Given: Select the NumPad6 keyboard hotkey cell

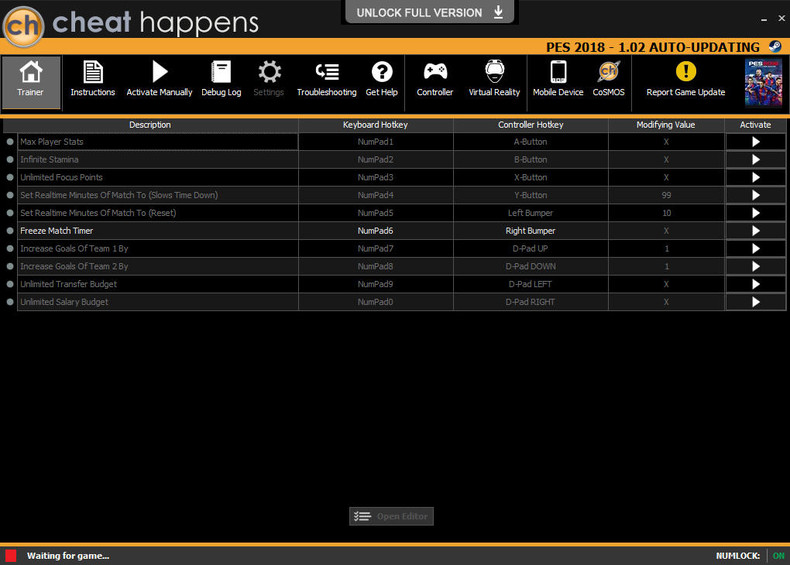Looking at the screenshot, I should click(x=375, y=231).
